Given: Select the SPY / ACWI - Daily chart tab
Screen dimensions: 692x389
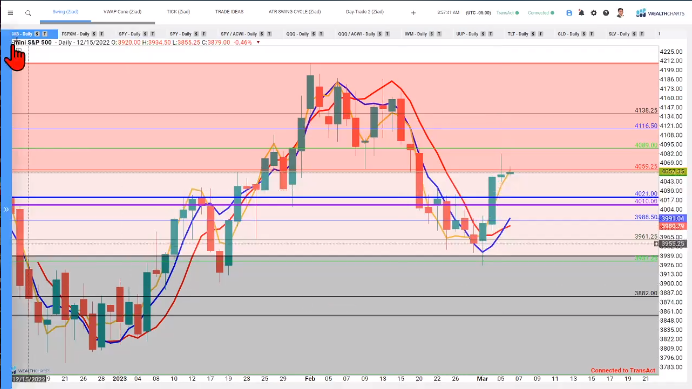Looking at the screenshot, I should click(x=239, y=34).
